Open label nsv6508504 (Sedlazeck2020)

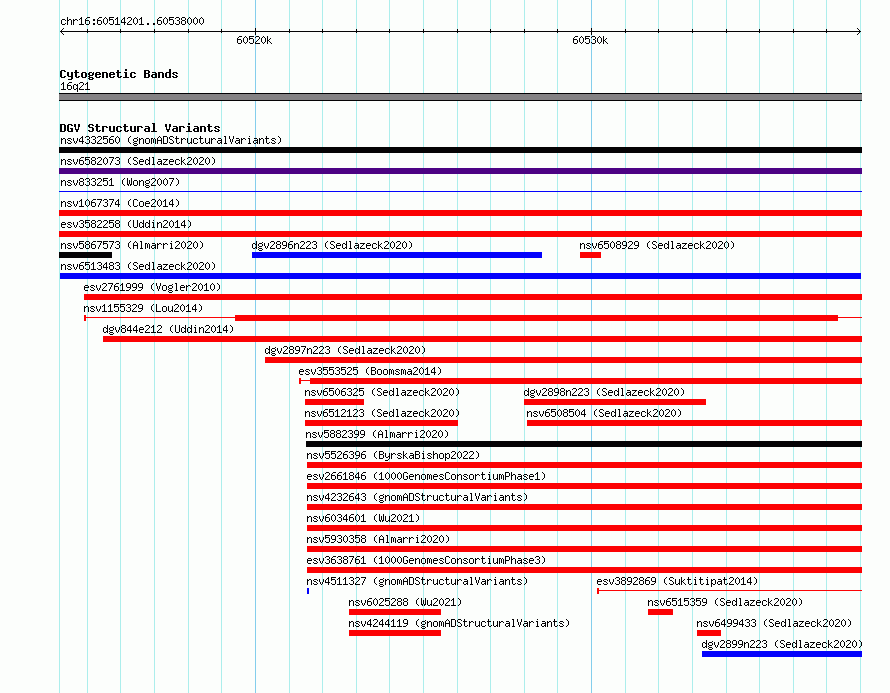pyautogui.click(x=604, y=413)
